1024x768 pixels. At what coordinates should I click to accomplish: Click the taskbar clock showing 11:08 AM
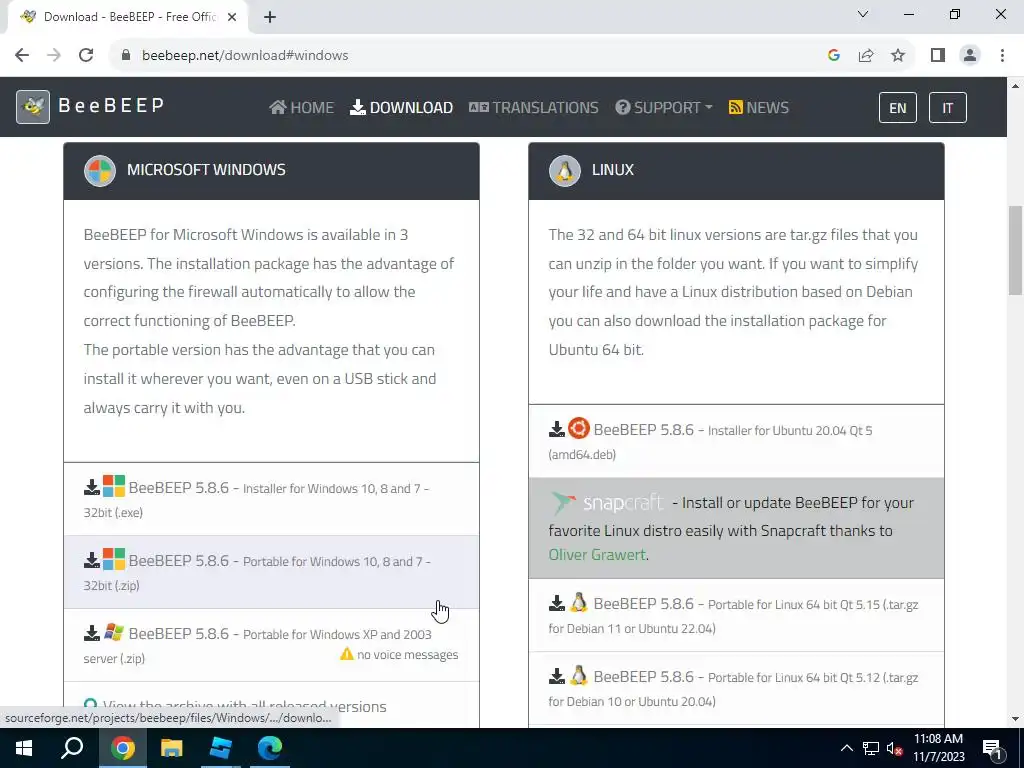(x=938, y=748)
